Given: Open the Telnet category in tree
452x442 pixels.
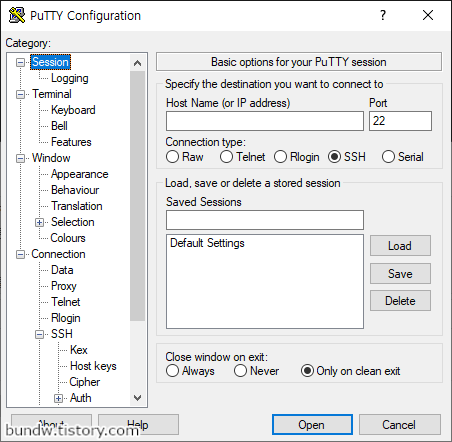Looking at the screenshot, I should pyautogui.click(x=66, y=302).
